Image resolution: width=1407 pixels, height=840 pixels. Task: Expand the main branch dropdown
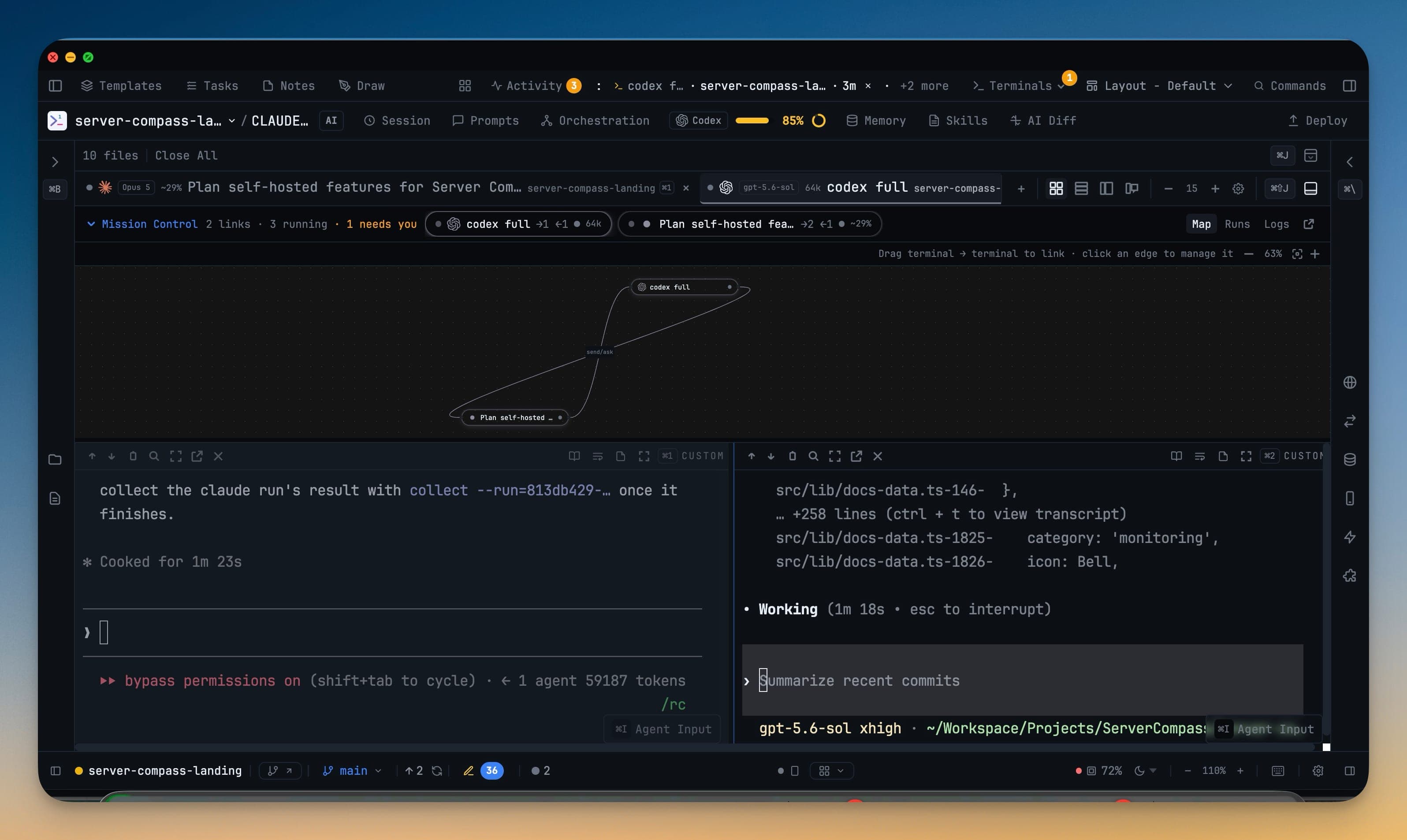click(352, 770)
